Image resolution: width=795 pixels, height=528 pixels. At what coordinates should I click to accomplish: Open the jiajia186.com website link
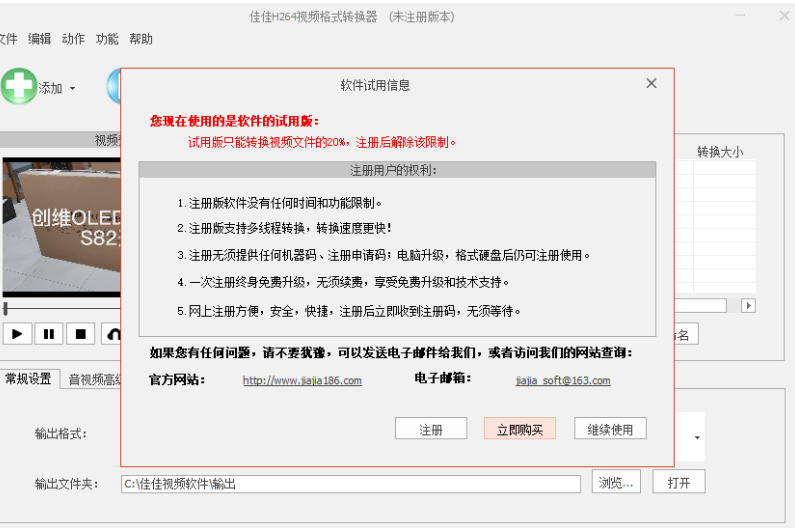click(x=302, y=380)
